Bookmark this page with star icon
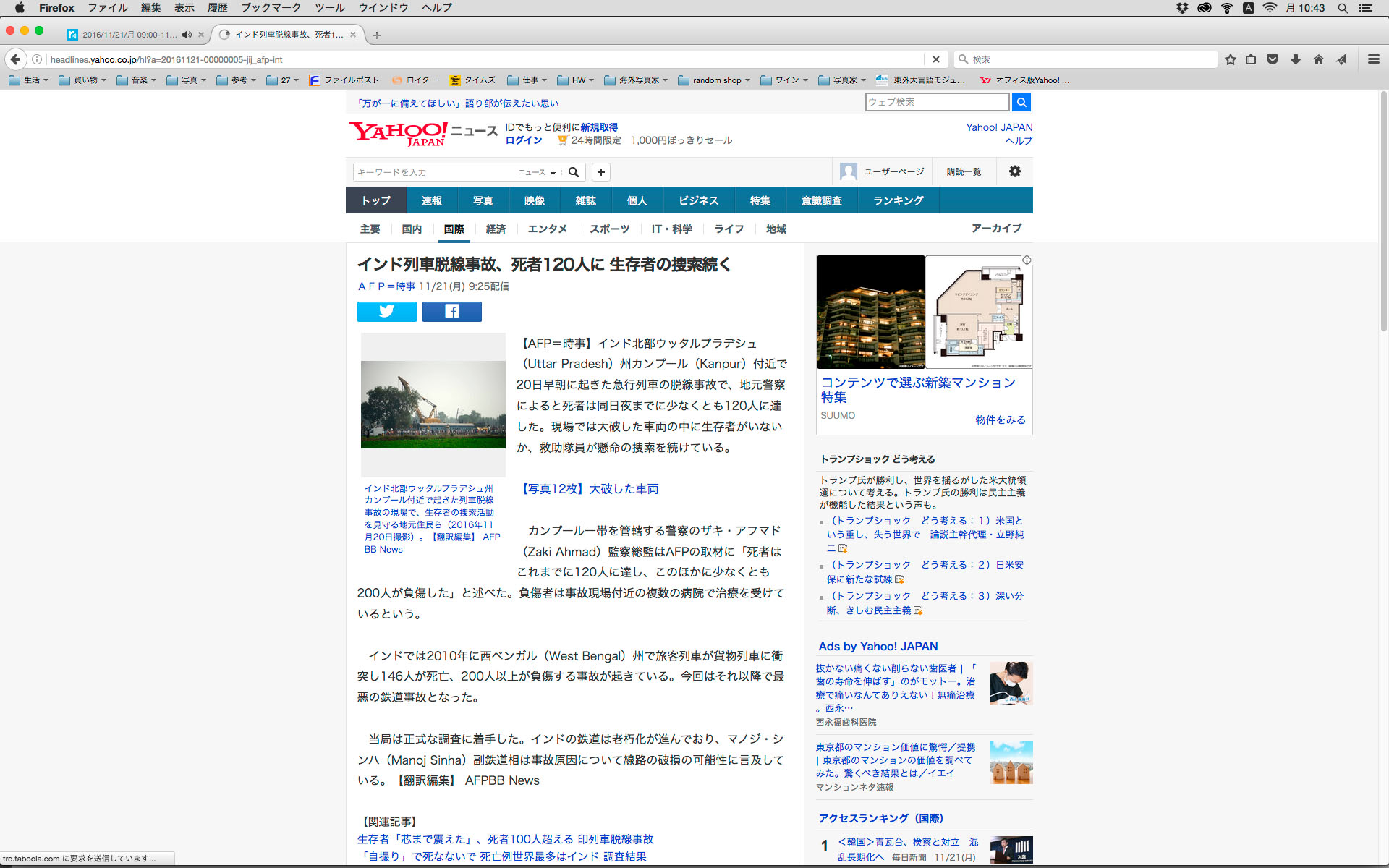Screen dimensions: 1389x868 click(1230, 59)
